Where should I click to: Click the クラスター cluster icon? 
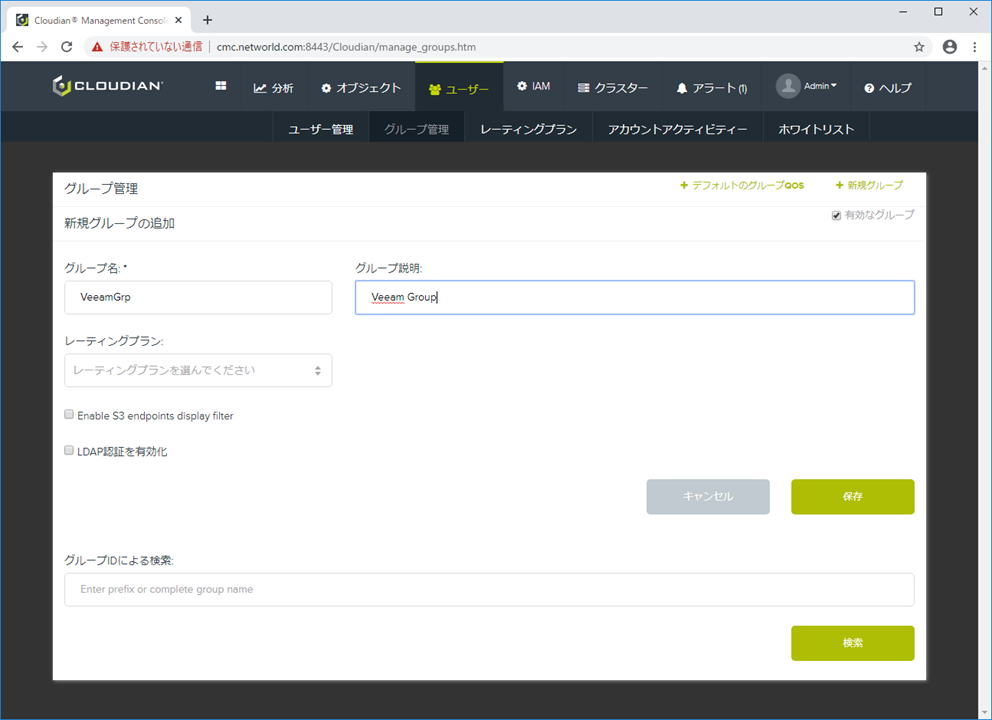point(584,87)
